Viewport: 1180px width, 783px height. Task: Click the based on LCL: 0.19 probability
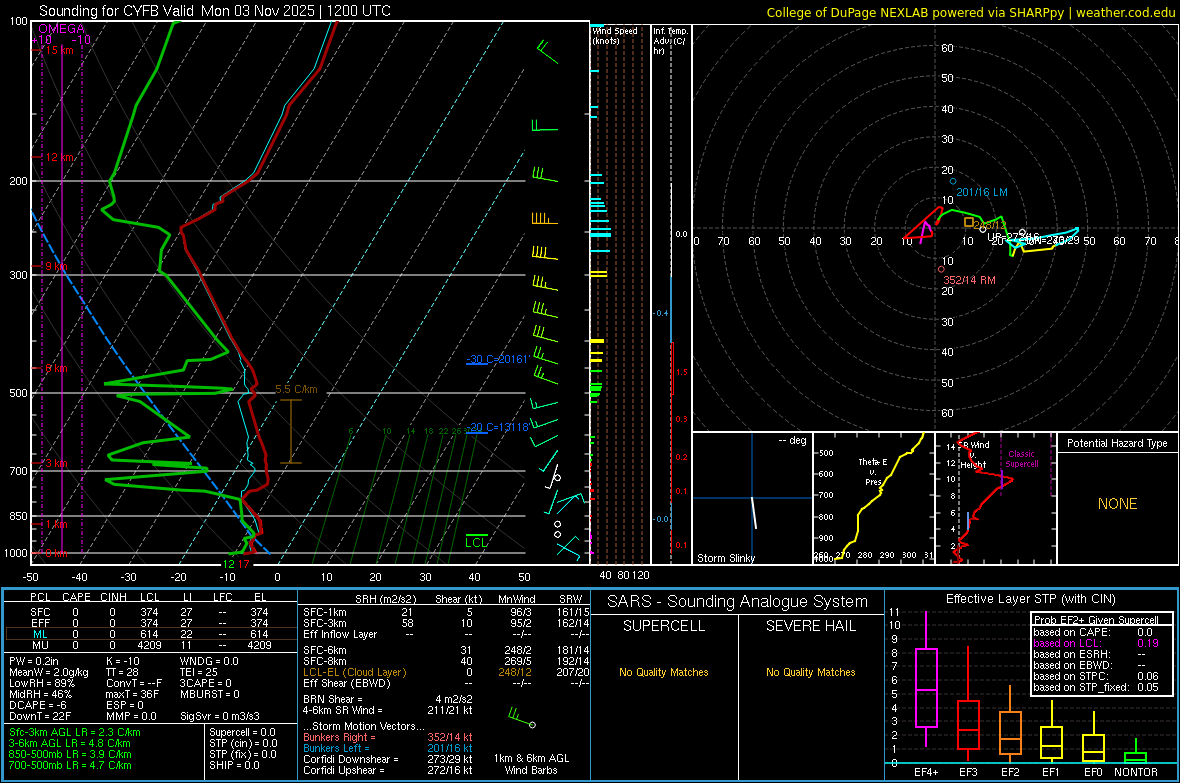point(1096,643)
